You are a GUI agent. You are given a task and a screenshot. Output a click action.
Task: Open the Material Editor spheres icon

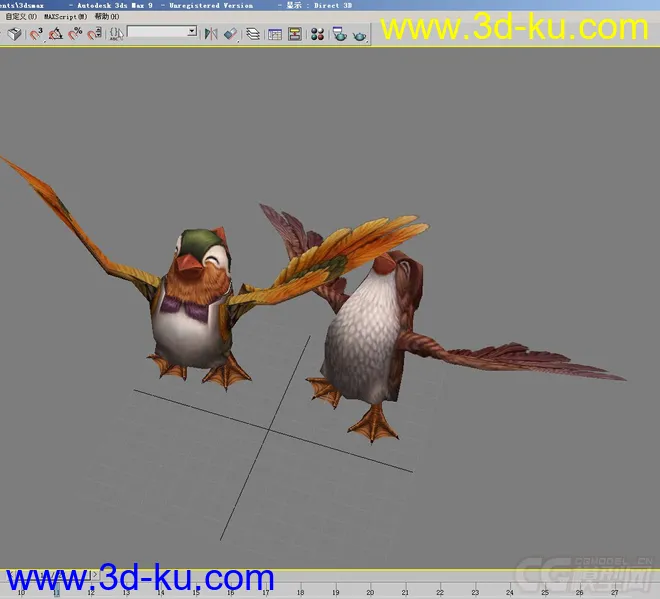pyautogui.click(x=317, y=34)
